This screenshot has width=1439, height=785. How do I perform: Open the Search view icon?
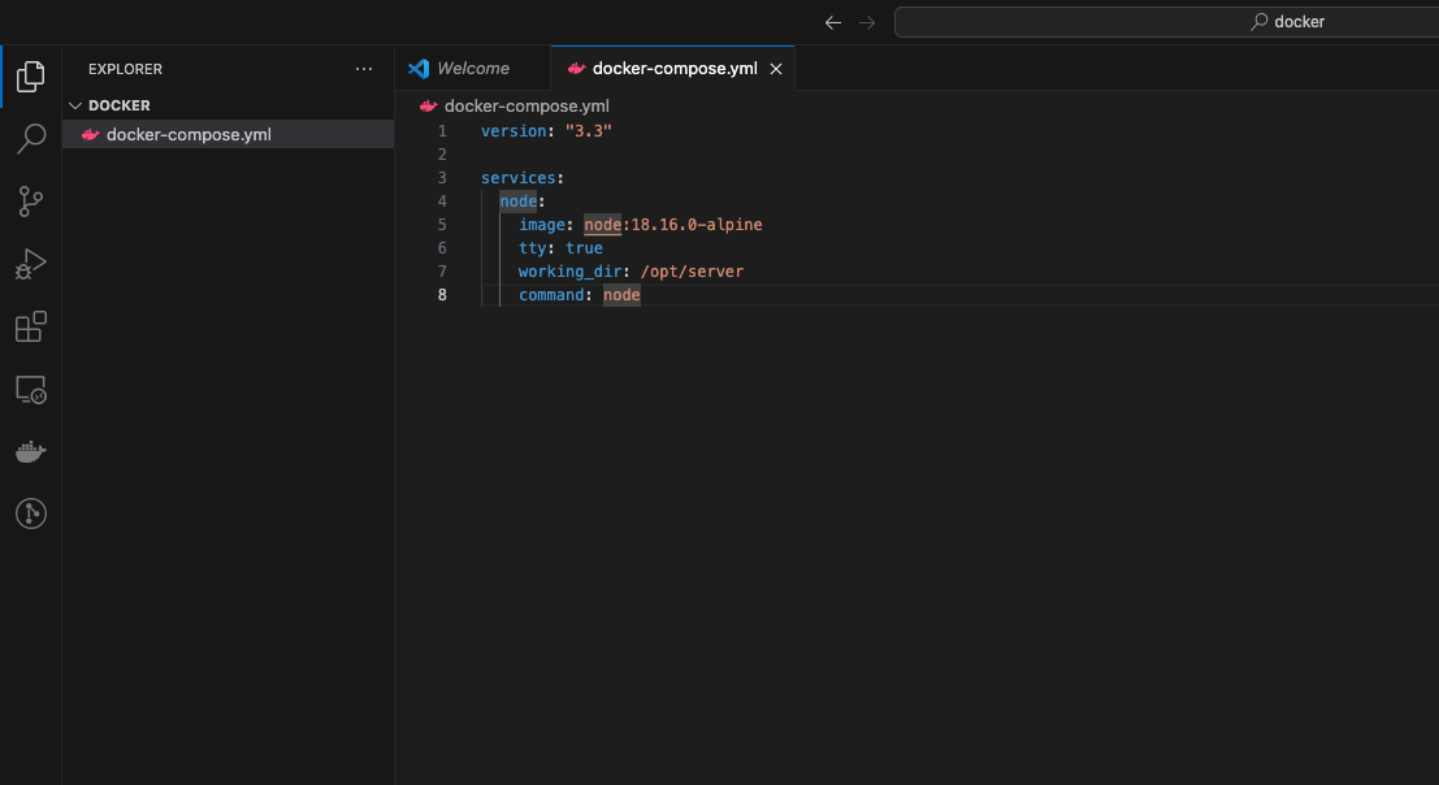click(x=31, y=138)
